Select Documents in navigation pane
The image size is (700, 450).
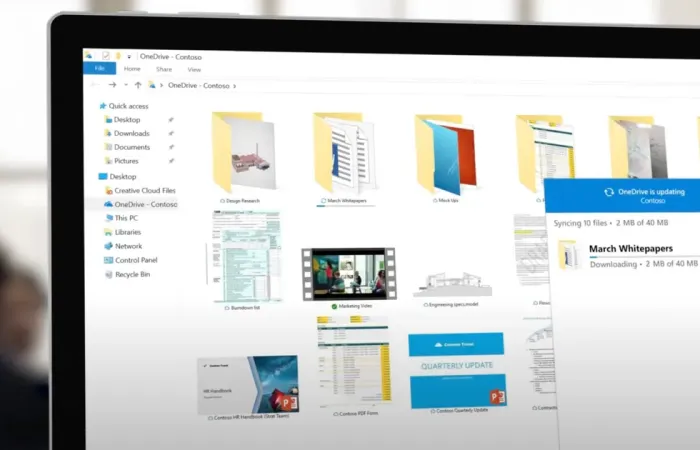(127, 147)
